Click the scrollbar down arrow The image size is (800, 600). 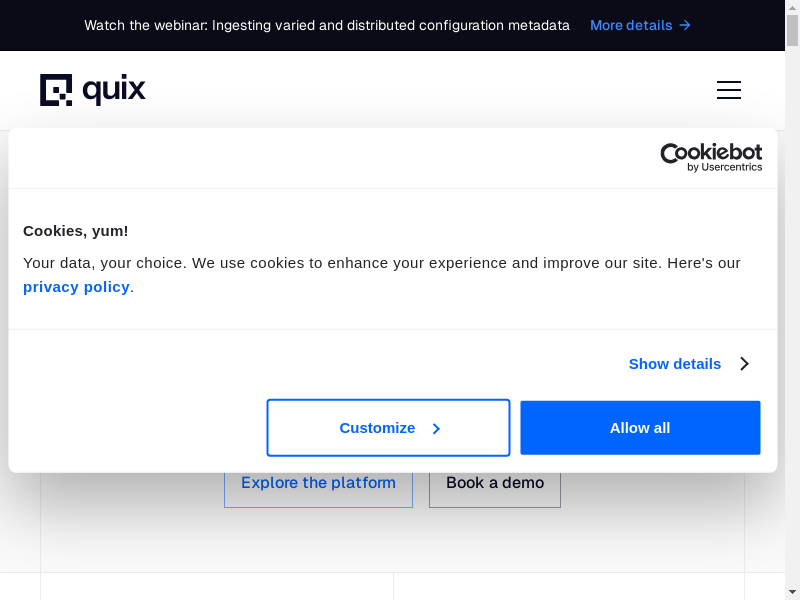(x=793, y=592)
